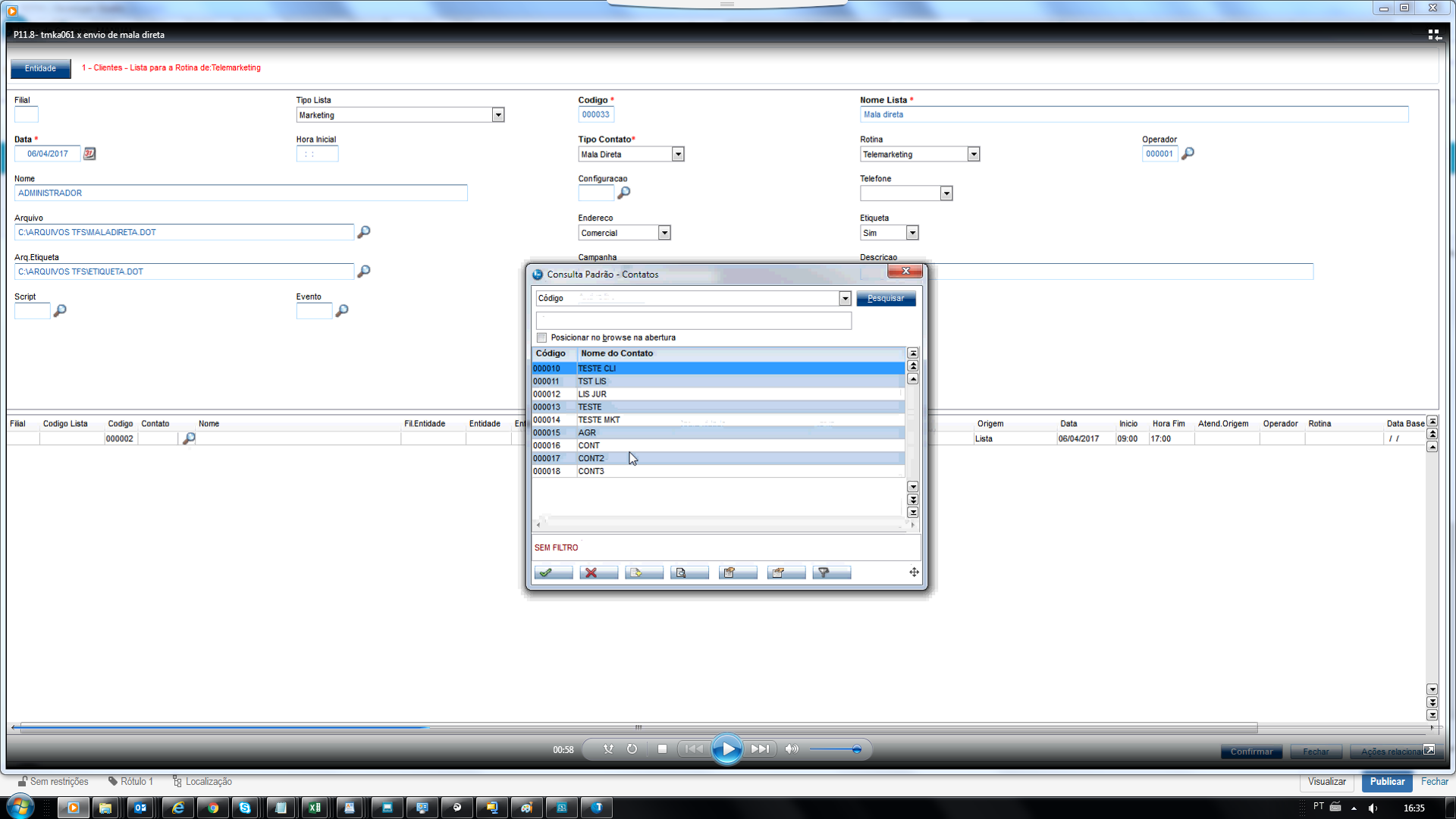
Task: Click the calendar icon beside Data field
Action: click(89, 154)
